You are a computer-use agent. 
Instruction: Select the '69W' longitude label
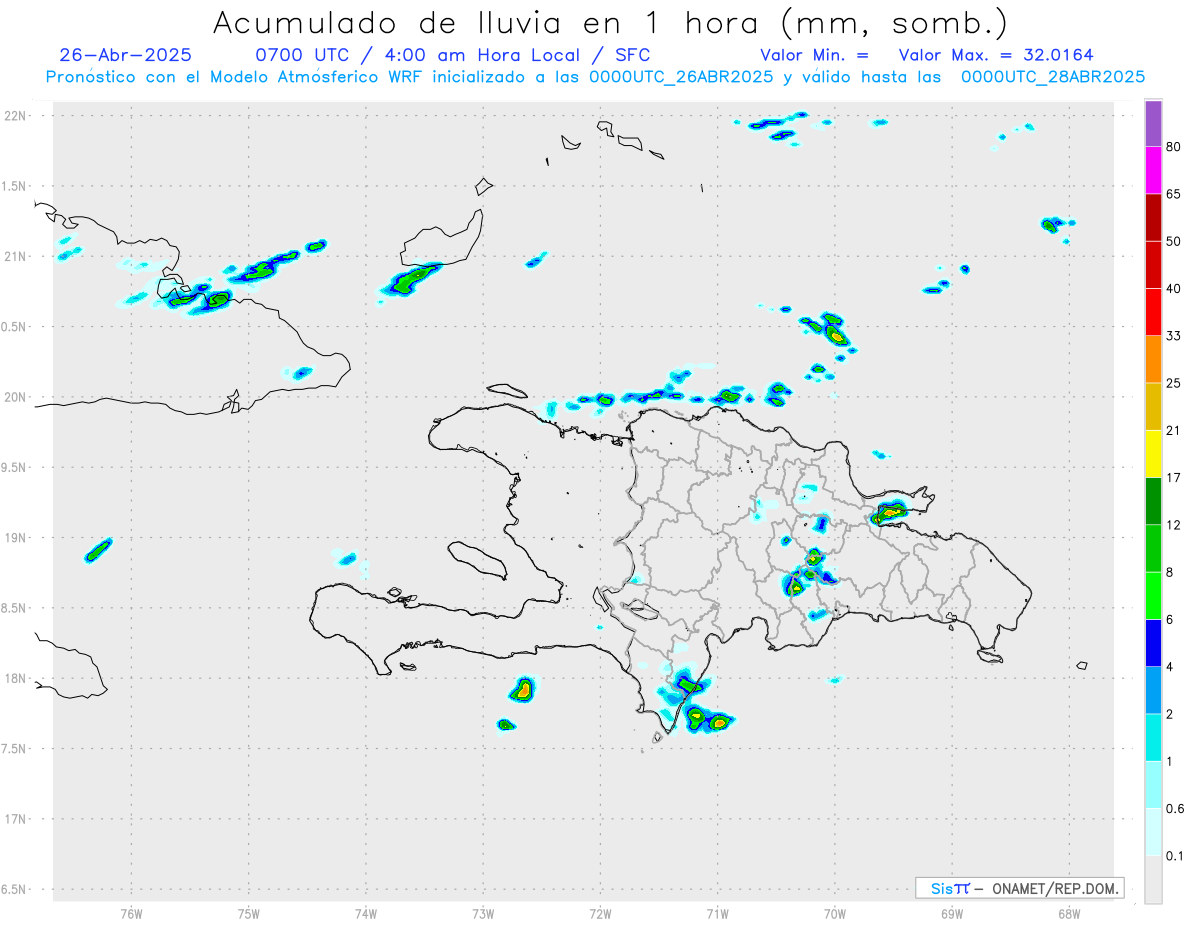coord(952,913)
